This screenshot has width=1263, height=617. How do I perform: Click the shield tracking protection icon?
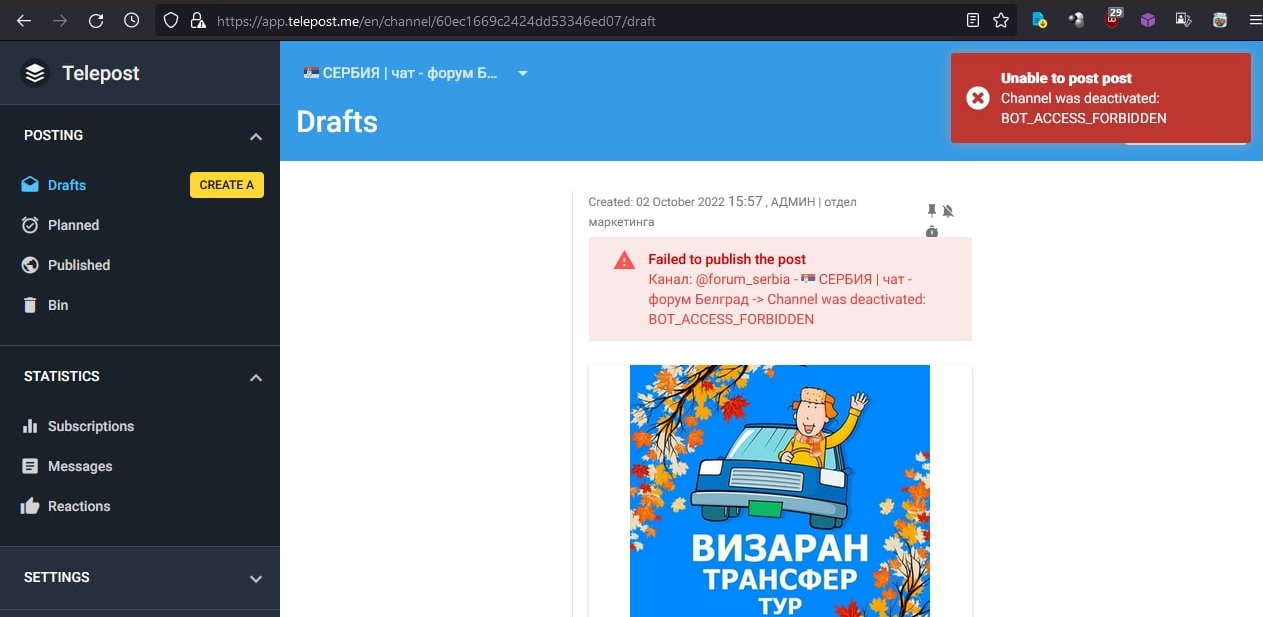[x=171, y=20]
